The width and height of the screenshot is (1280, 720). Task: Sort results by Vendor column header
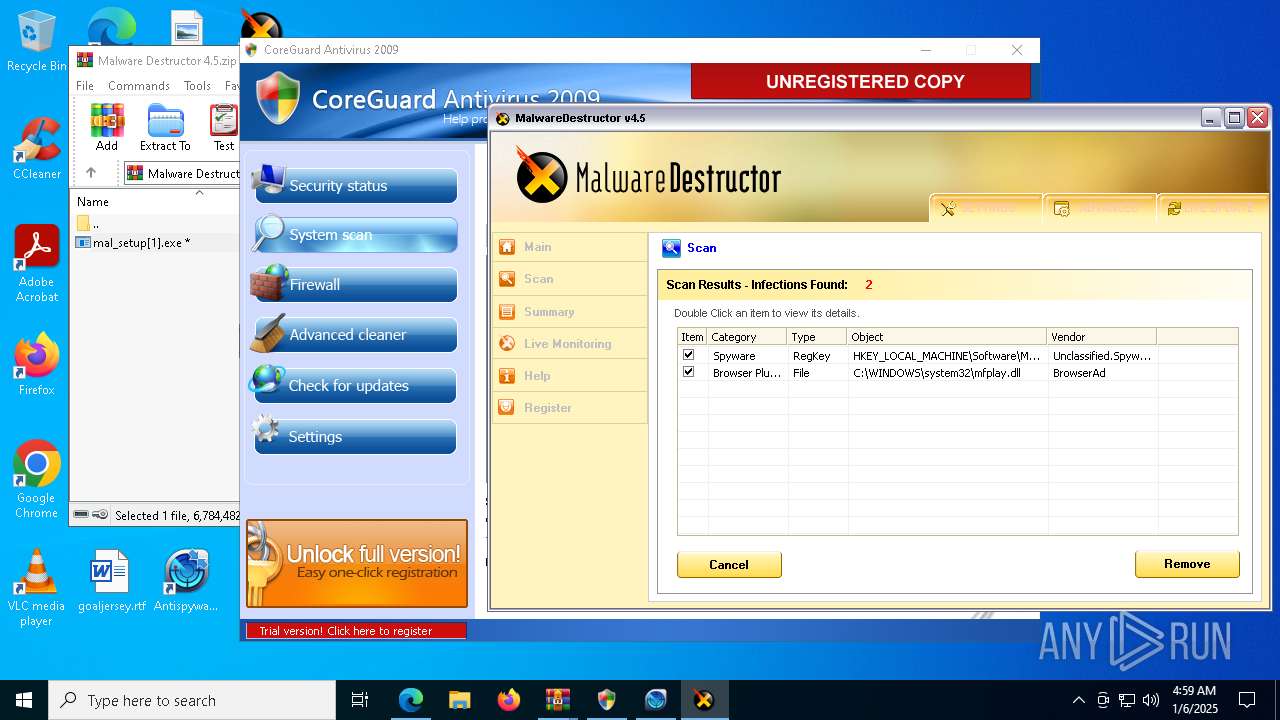[x=1101, y=337]
